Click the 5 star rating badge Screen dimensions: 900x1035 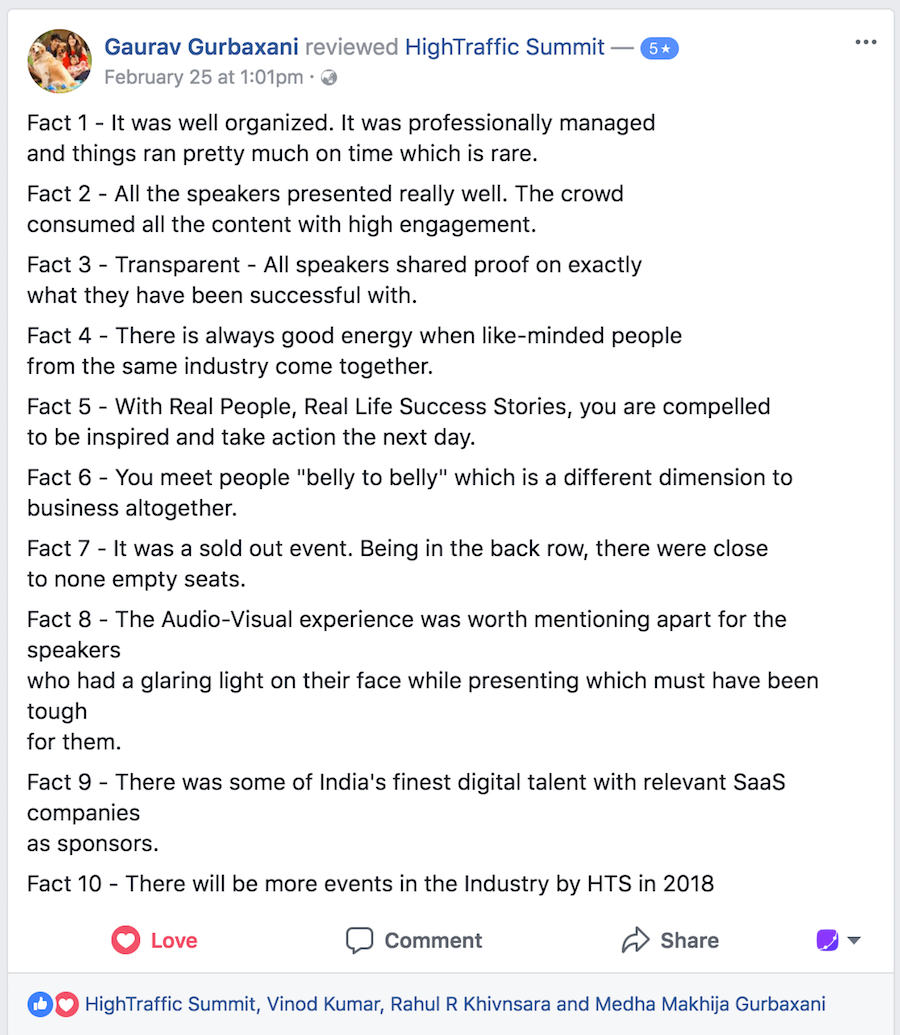click(659, 48)
